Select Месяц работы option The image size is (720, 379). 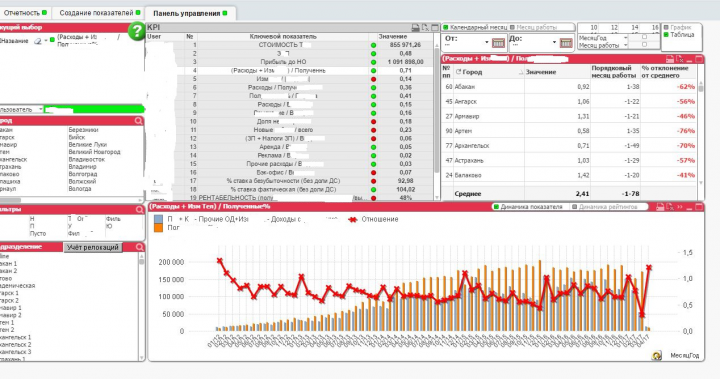[533, 28]
